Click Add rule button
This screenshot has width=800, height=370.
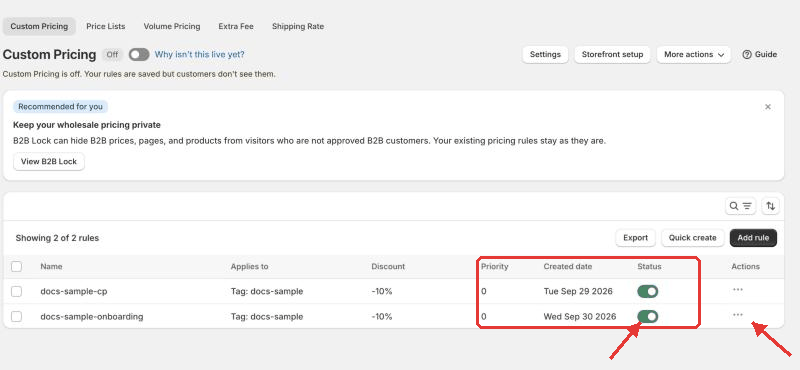tap(754, 238)
